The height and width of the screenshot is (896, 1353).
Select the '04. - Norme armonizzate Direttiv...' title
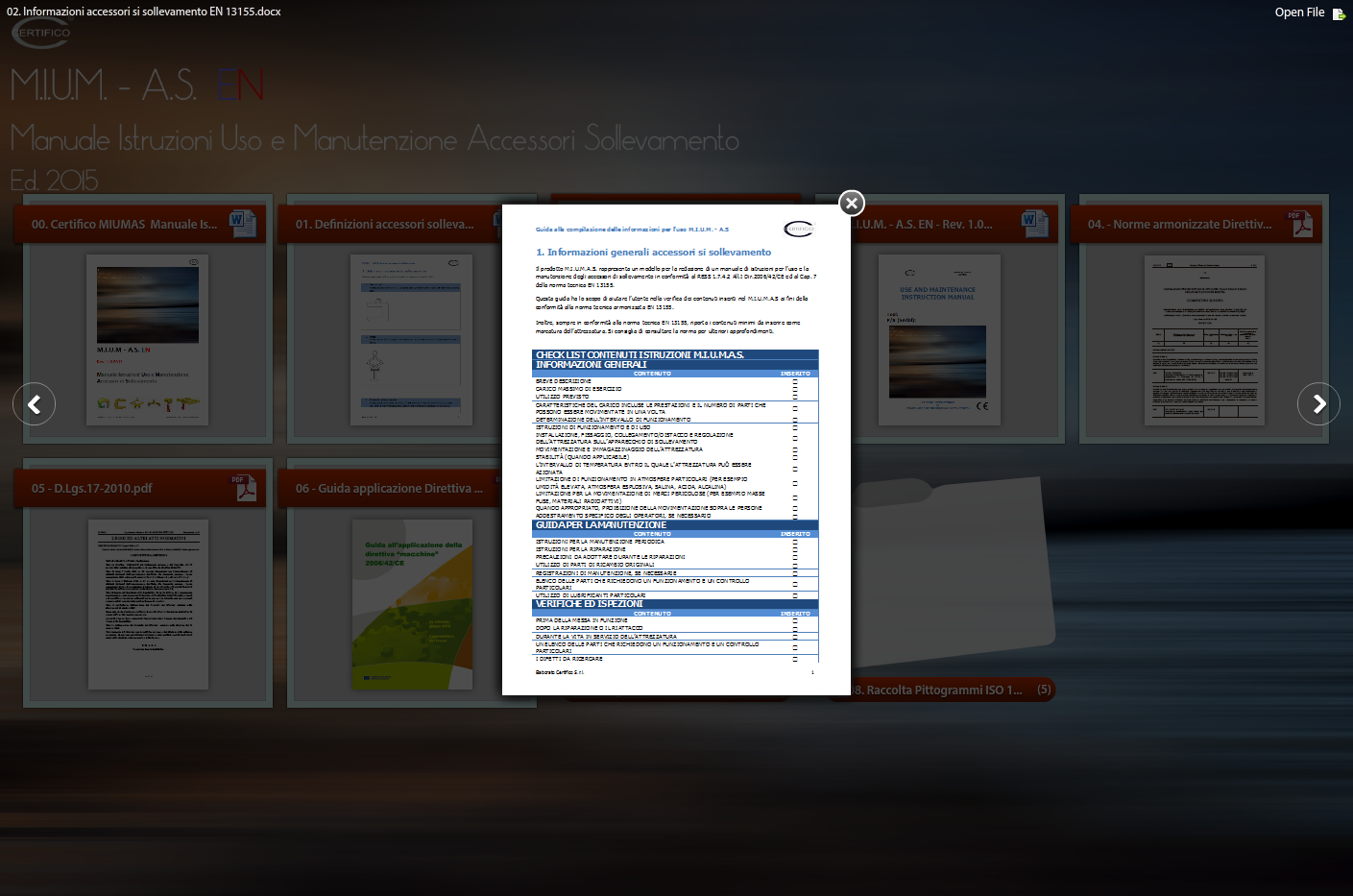coord(1179,224)
